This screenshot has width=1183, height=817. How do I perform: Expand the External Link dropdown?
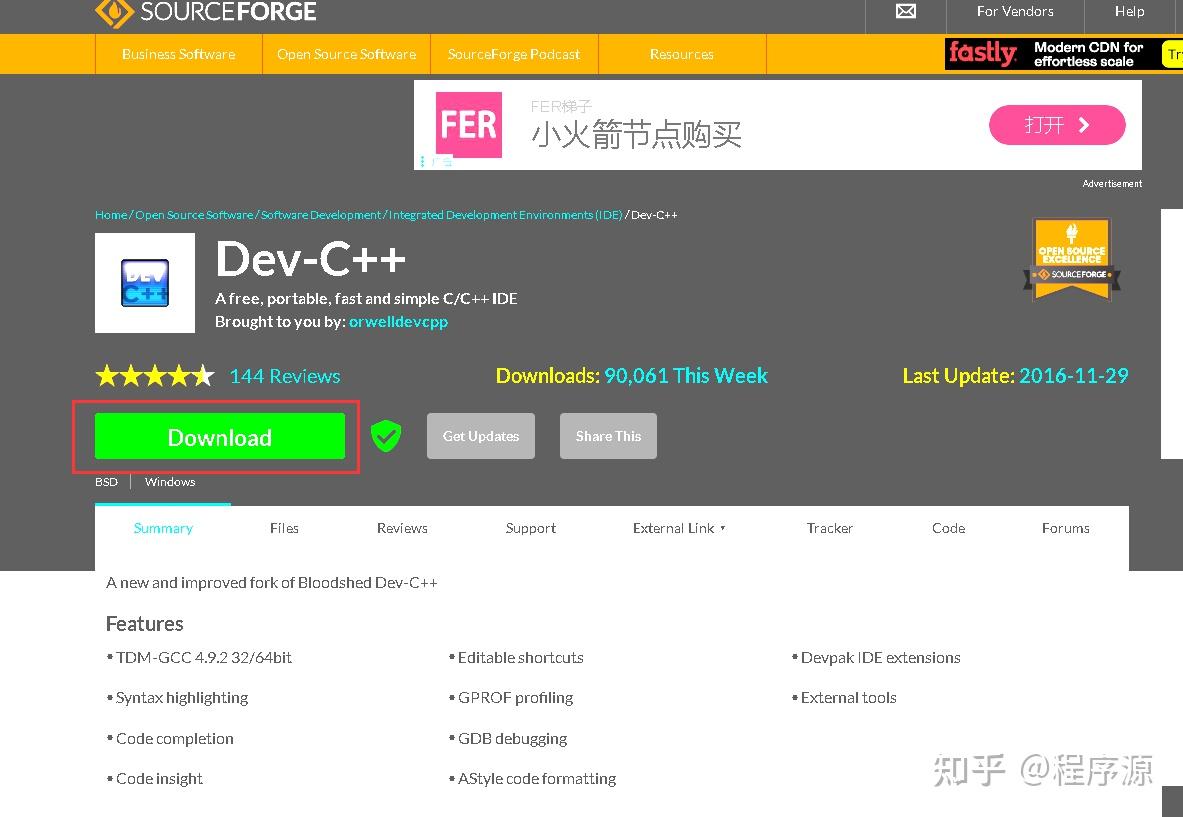click(679, 528)
